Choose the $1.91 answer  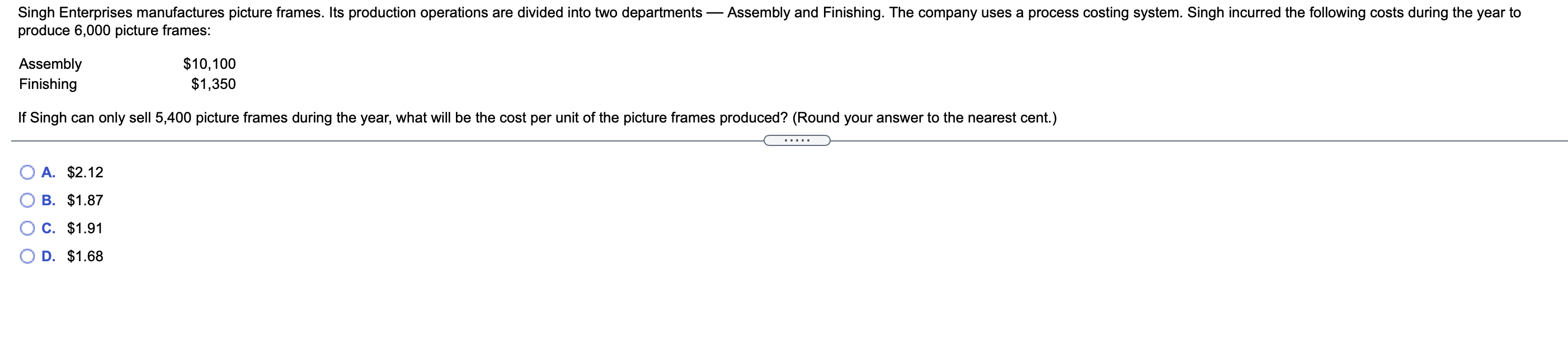(85, 228)
